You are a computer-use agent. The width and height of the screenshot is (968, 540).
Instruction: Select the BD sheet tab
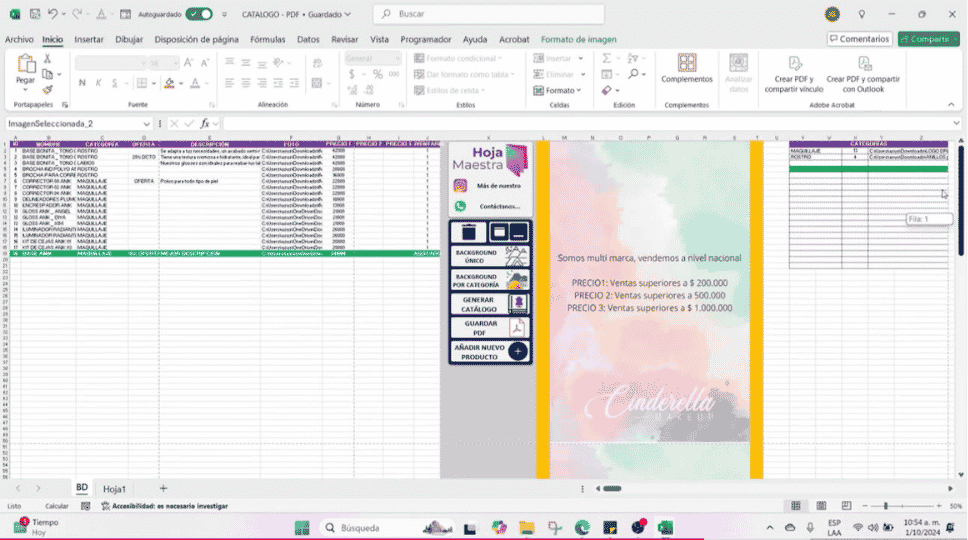[81, 488]
